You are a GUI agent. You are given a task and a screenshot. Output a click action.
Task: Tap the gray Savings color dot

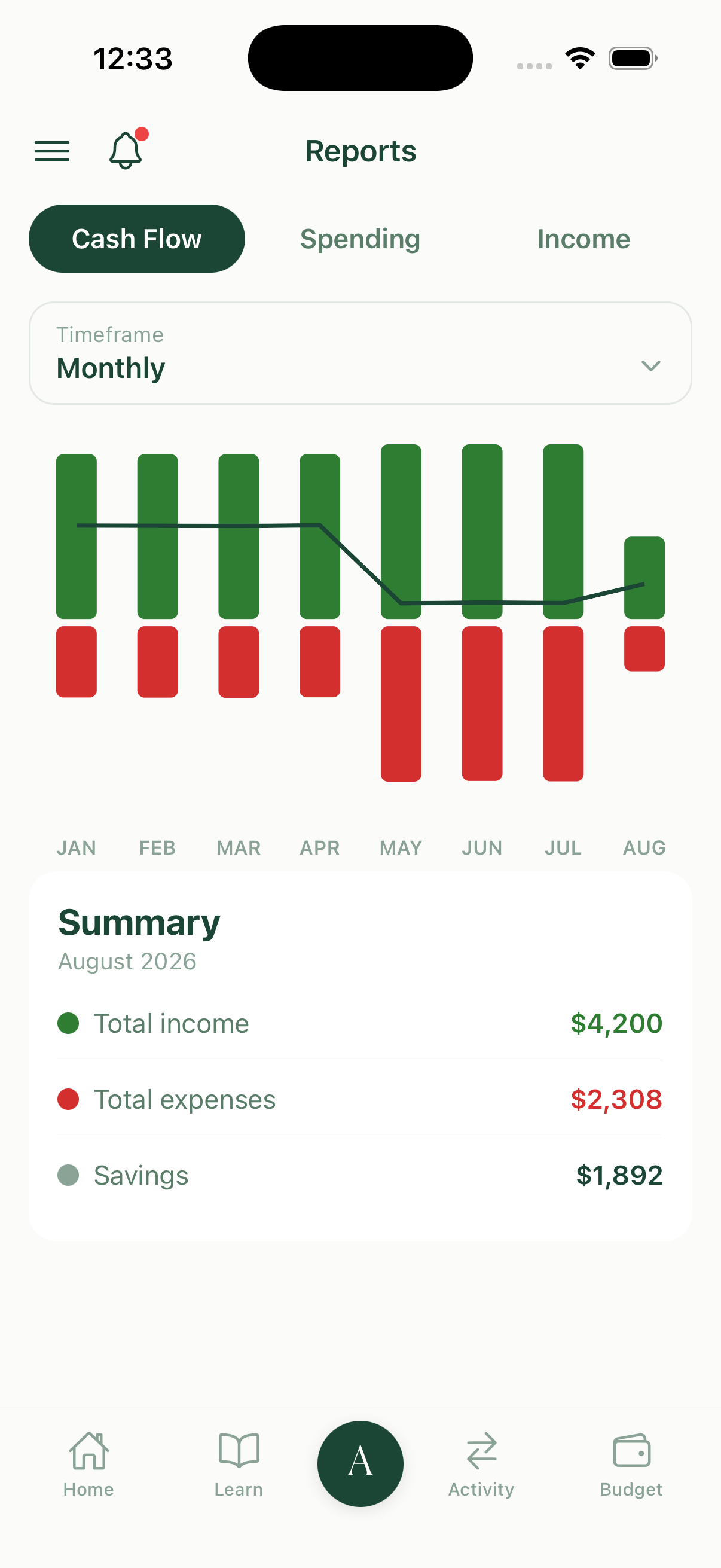pyautogui.click(x=68, y=1175)
